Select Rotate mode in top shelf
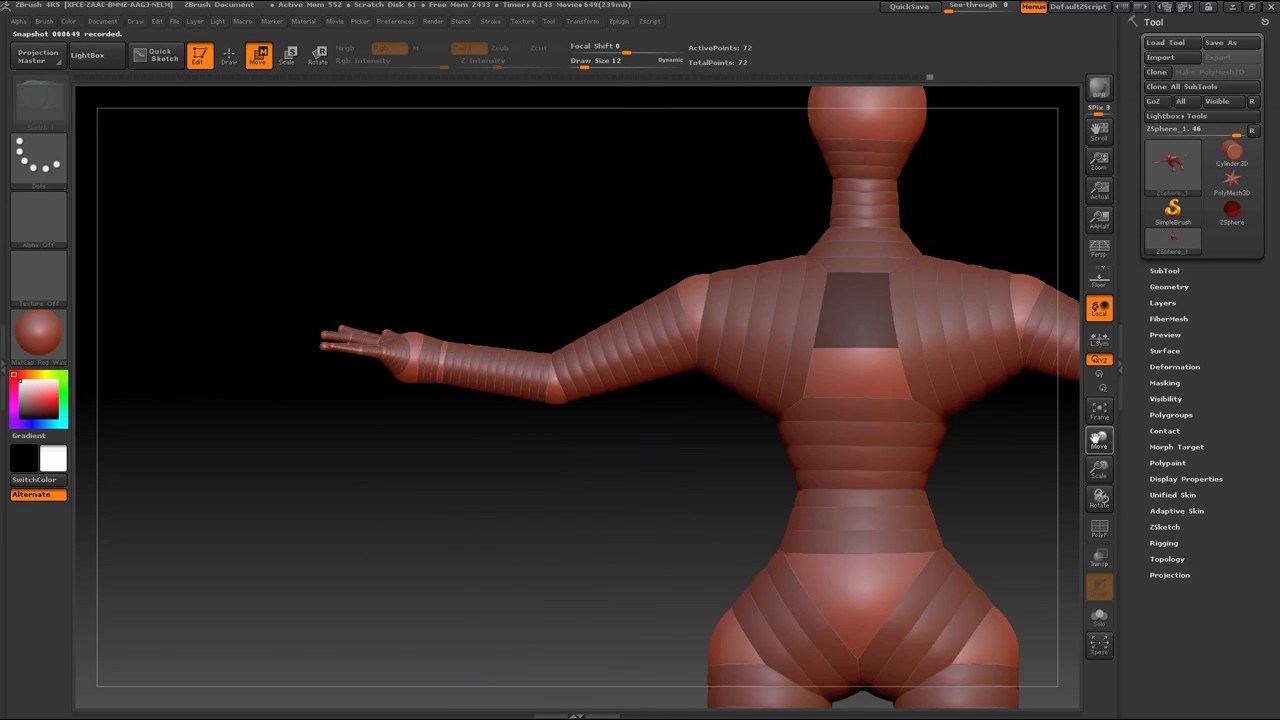The width and height of the screenshot is (1280, 720). [x=317, y=56]
